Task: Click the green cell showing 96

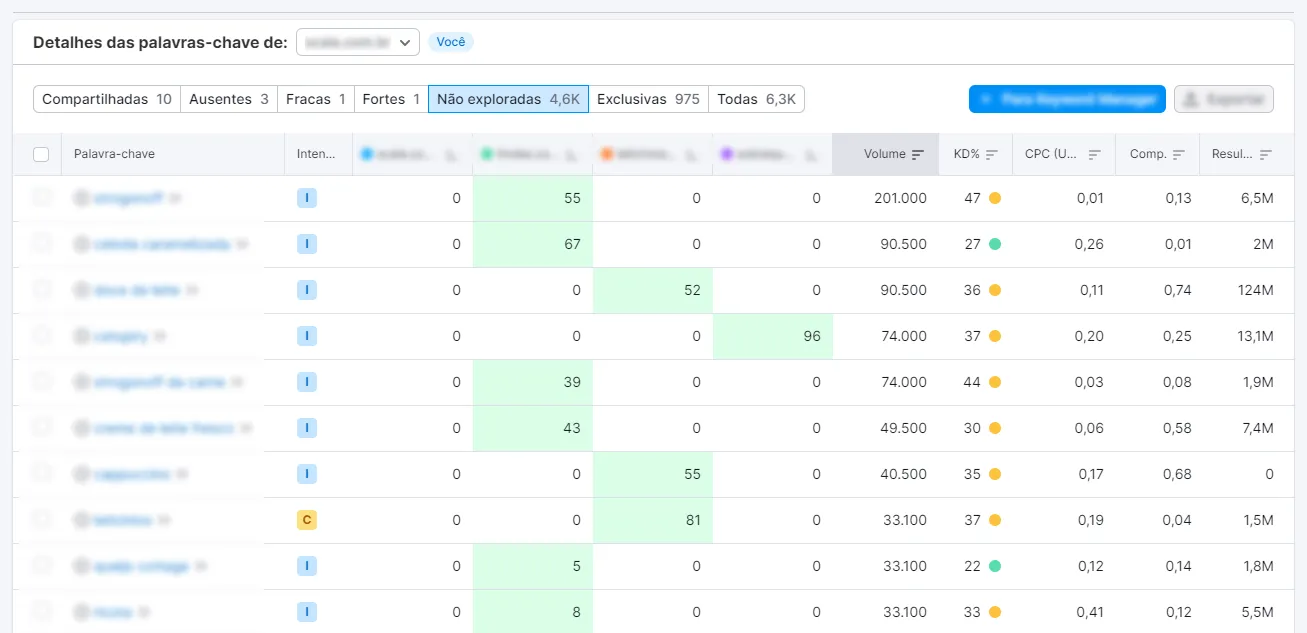Action: tap(773, 336)
